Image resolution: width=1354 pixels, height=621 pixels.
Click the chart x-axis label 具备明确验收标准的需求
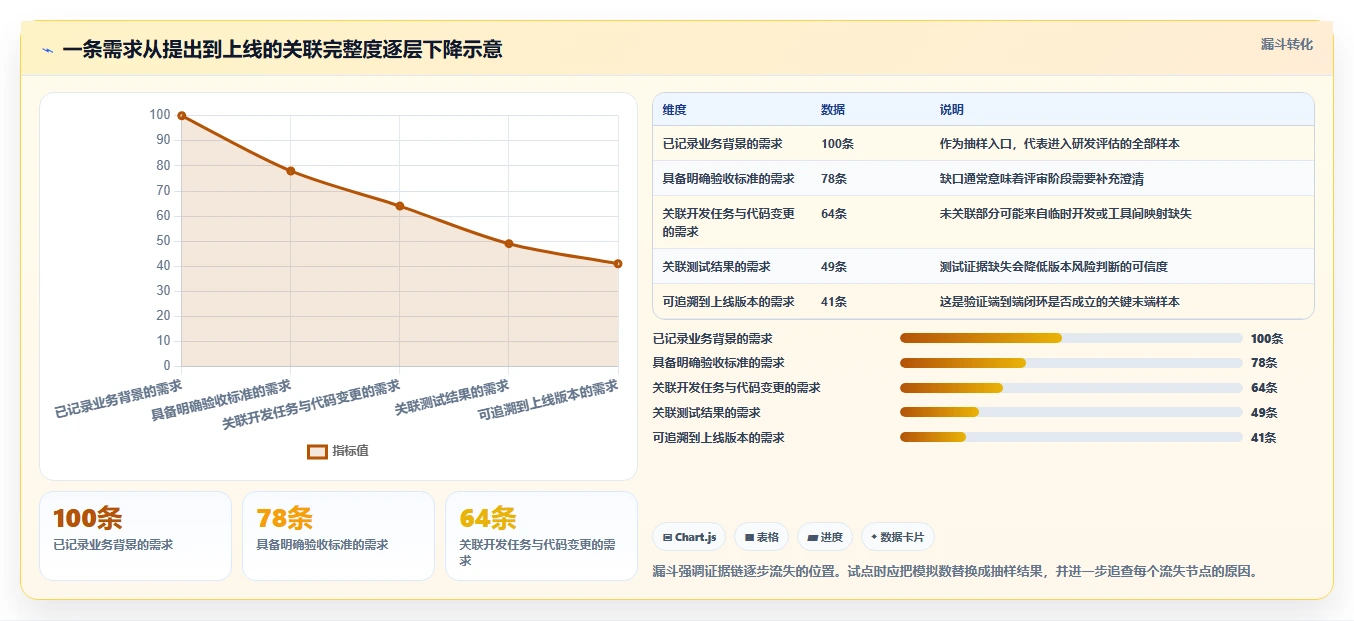tap(222, 400)
